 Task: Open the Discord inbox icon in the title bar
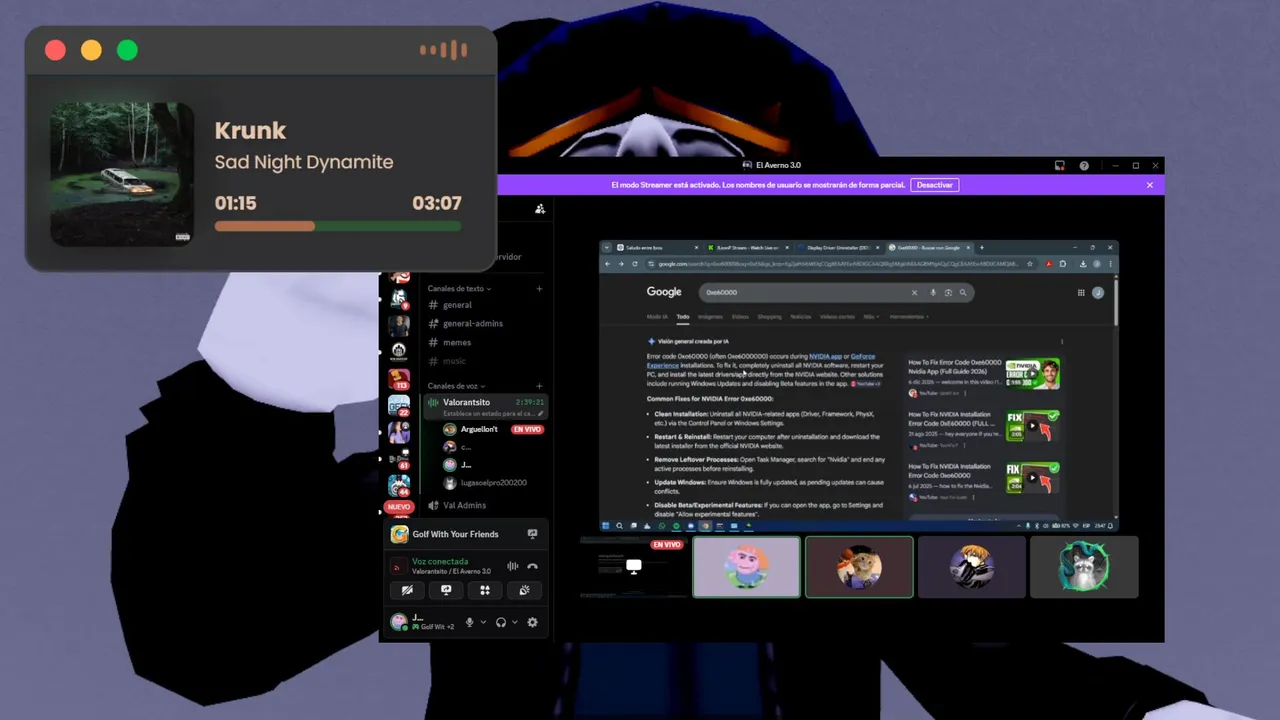pyautogui.click(x=1060, y=166)
